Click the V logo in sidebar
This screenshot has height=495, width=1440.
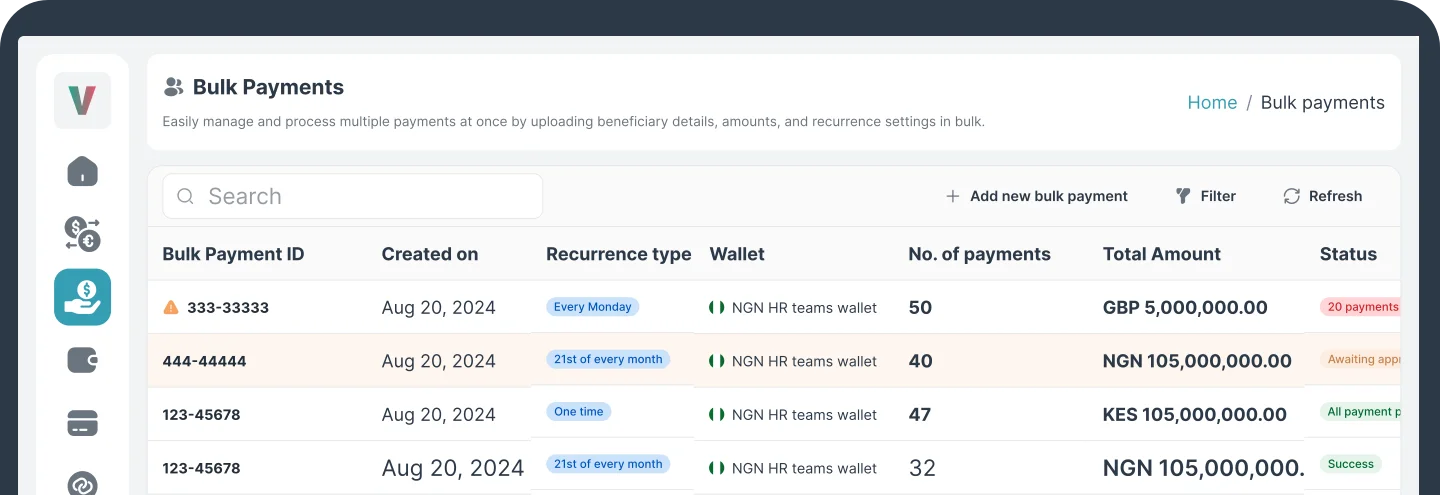(x=82, y=100)
